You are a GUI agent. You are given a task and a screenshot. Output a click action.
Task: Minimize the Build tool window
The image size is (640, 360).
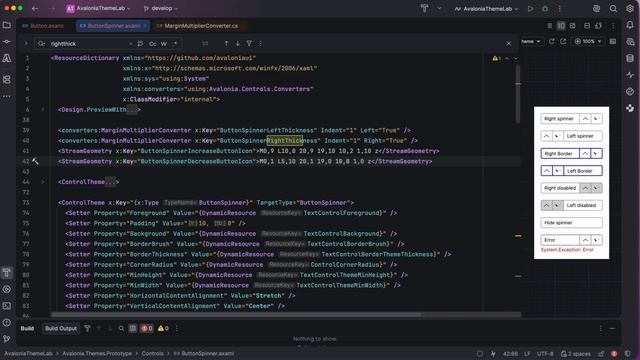(612, 328)
